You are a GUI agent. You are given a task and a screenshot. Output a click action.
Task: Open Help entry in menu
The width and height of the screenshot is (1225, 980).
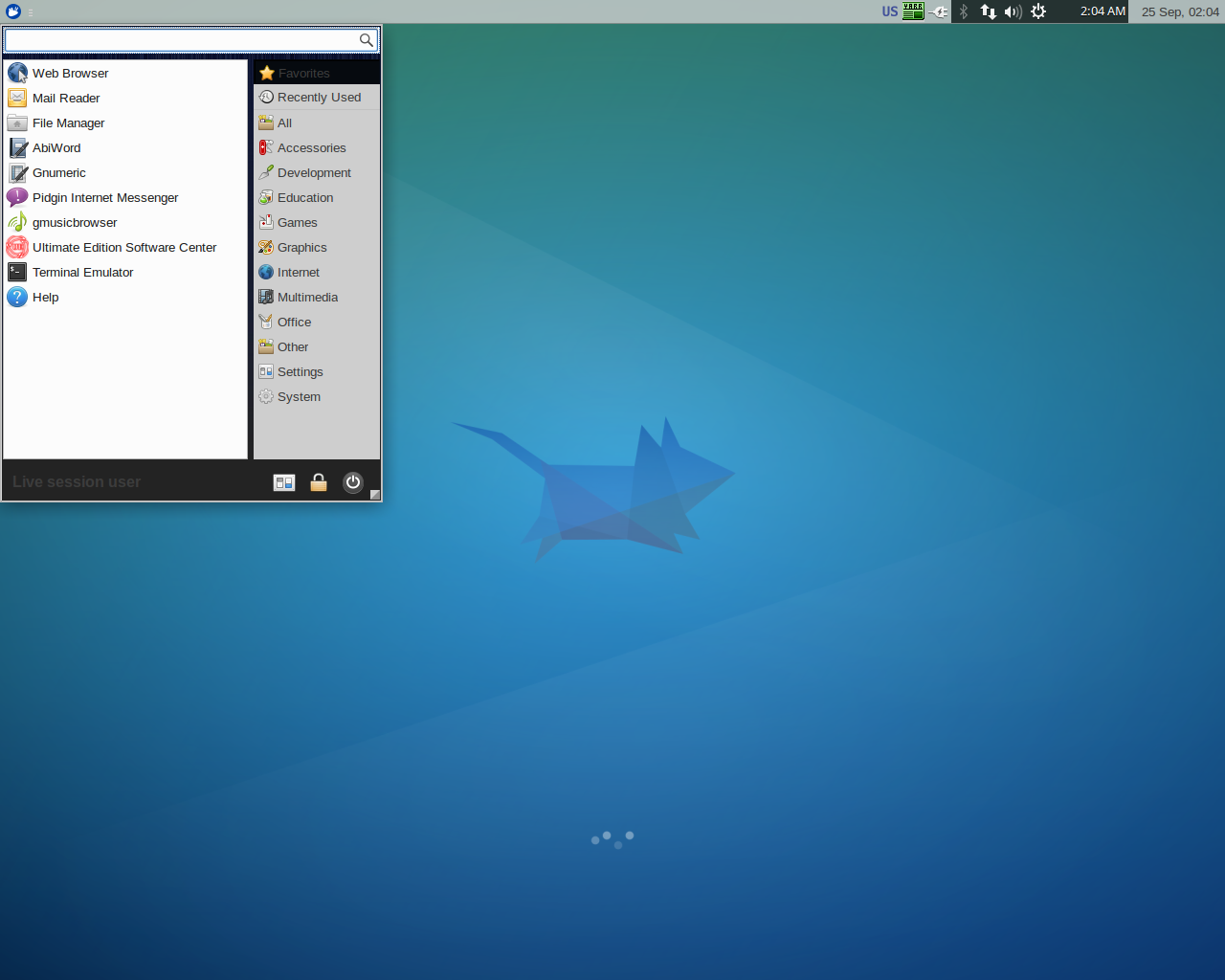(x=125, y=297)
